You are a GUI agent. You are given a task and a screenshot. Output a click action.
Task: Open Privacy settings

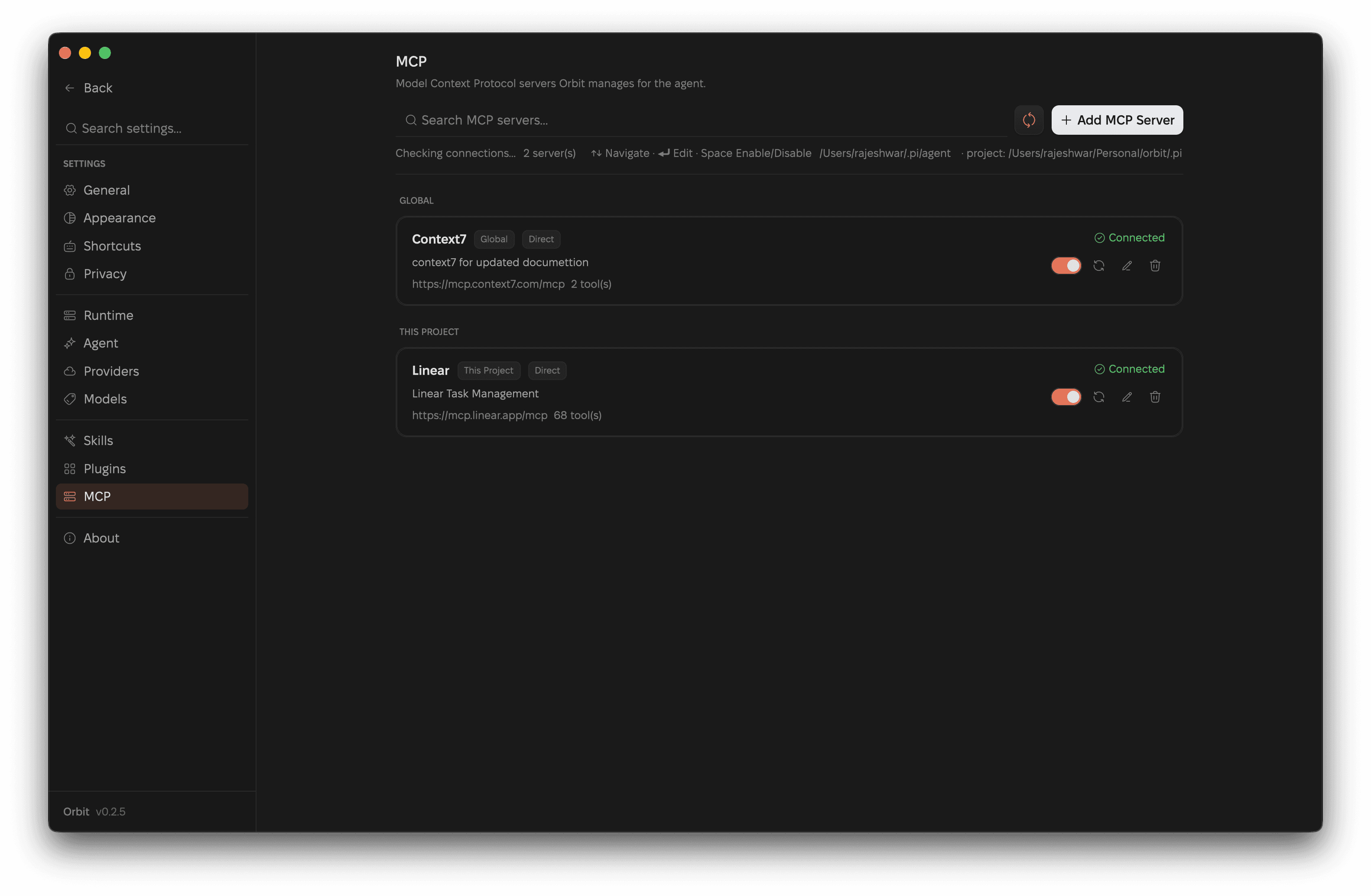click(152, 273)
